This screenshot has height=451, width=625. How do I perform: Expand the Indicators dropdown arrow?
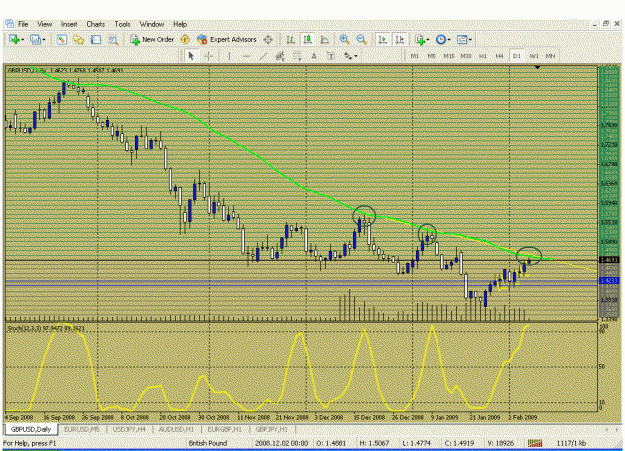pyautogui.click(x=428, y=40)
